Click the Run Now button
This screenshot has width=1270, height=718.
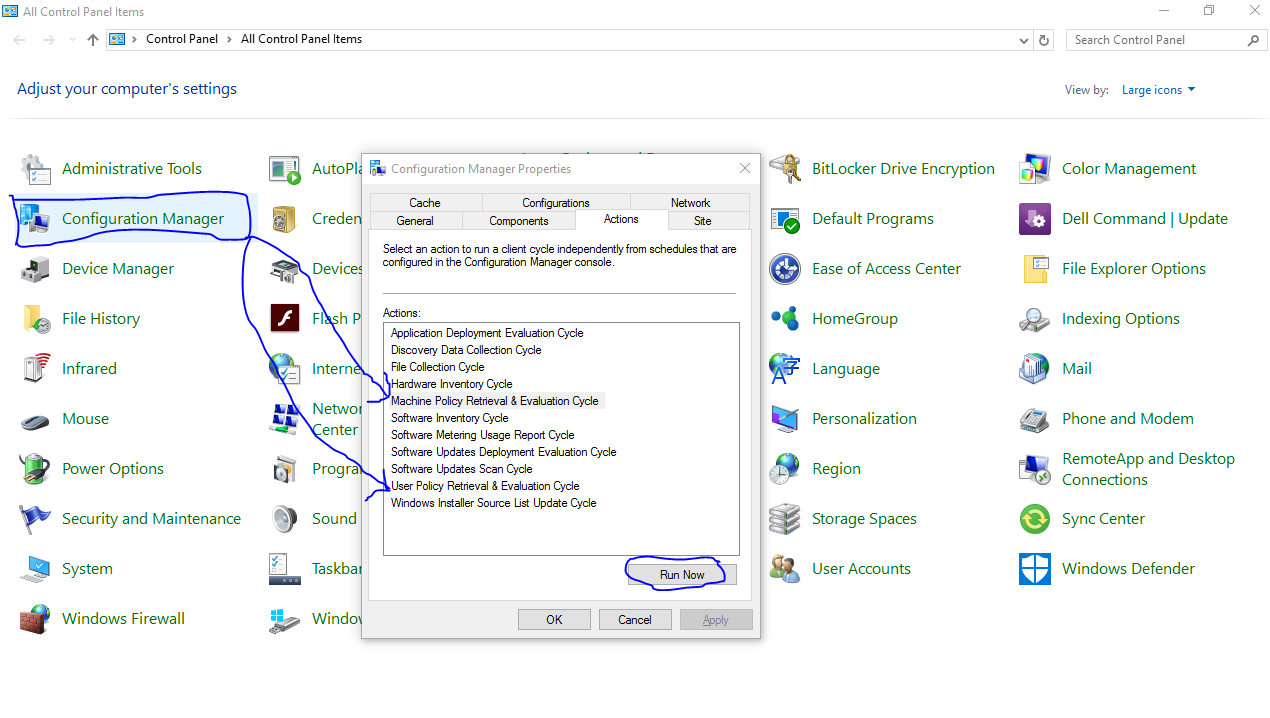coord(682,575)
